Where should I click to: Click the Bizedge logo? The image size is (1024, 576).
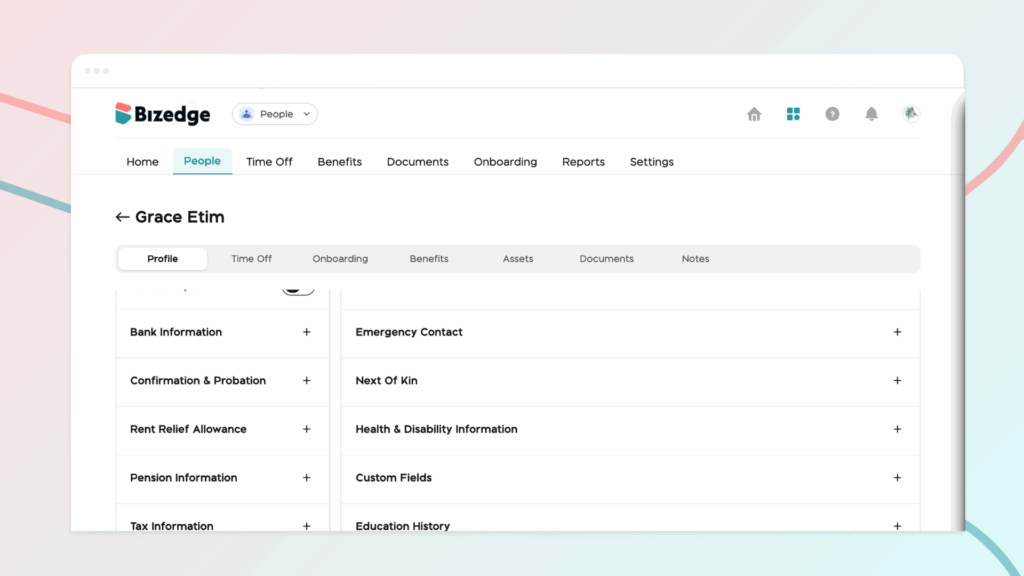(x=163, y=114)
